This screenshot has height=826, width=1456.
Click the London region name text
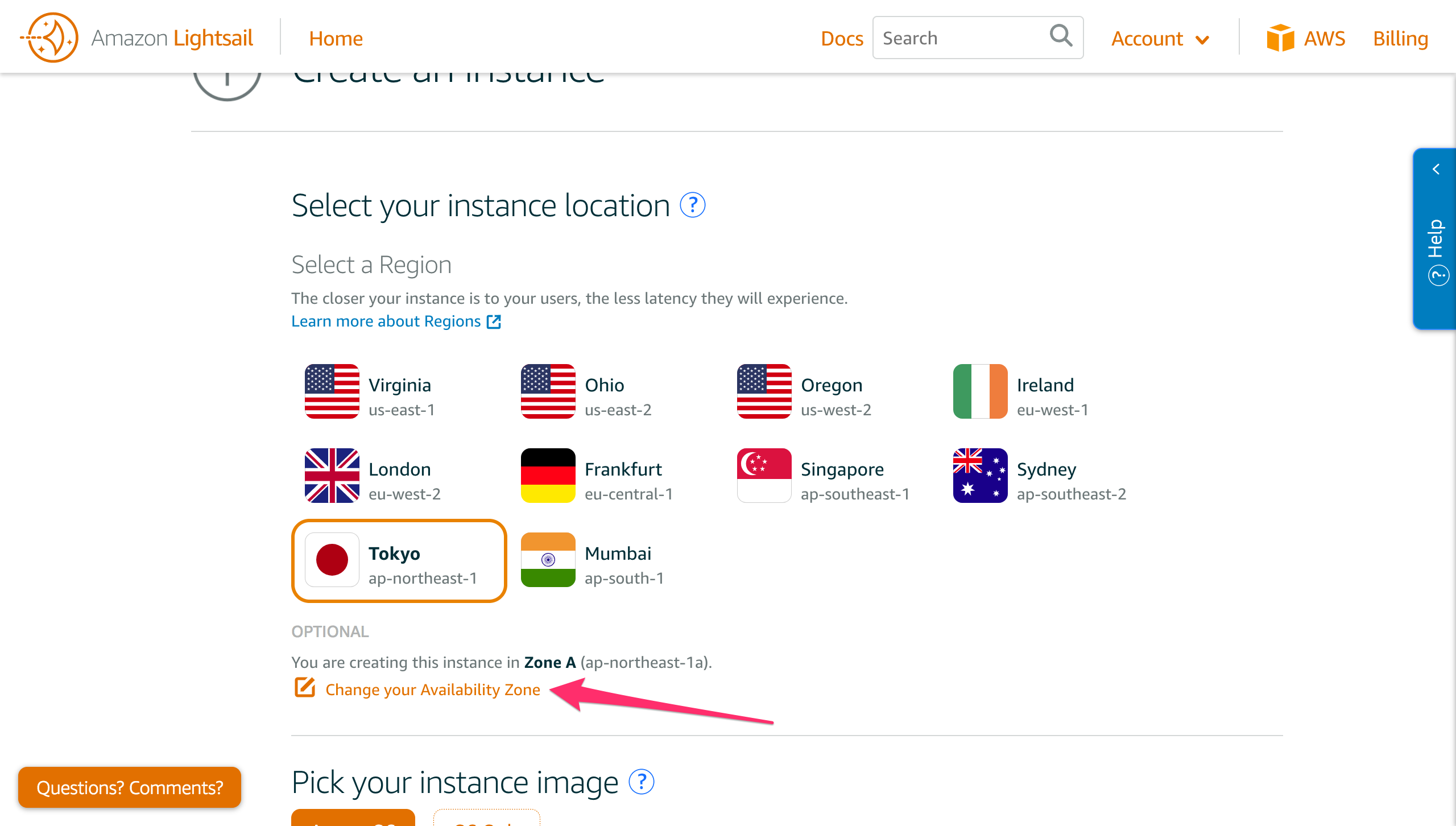point(400,469)
